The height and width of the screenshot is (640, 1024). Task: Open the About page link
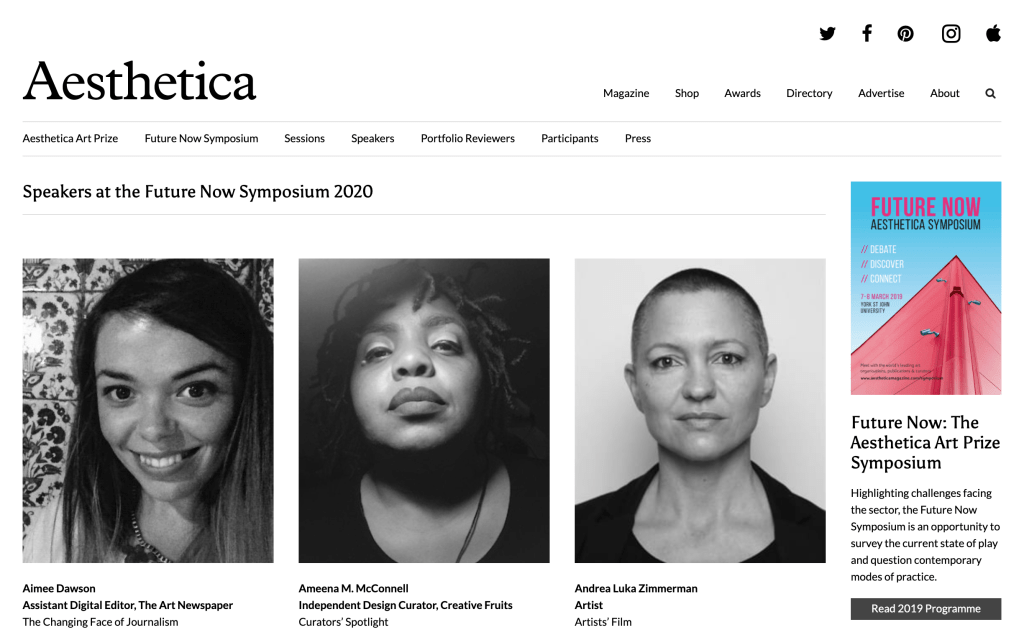944,93
